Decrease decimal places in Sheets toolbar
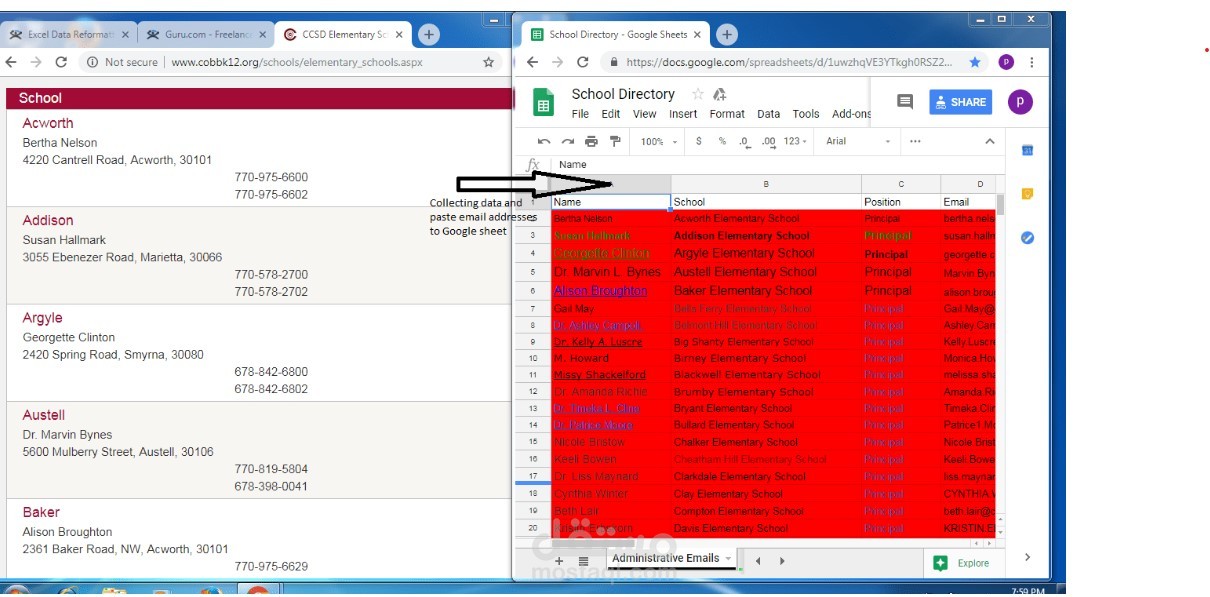1210x597 pixels. pos(745,141)
